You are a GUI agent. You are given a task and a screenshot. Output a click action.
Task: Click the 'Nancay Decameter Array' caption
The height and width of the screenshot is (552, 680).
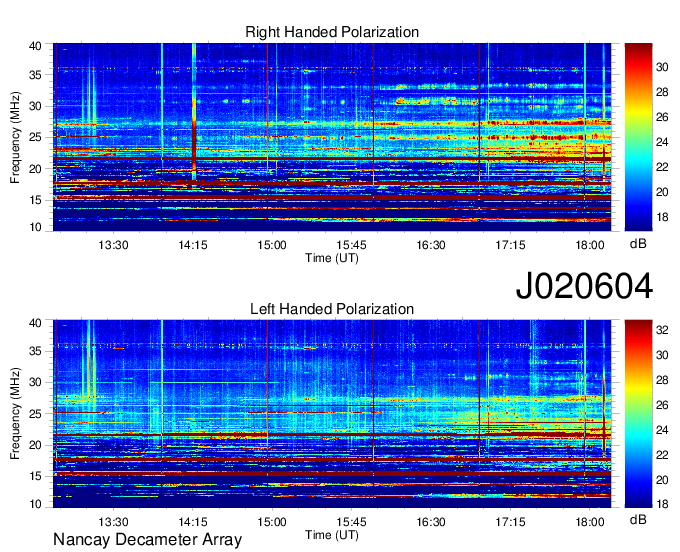click(147, 540)
